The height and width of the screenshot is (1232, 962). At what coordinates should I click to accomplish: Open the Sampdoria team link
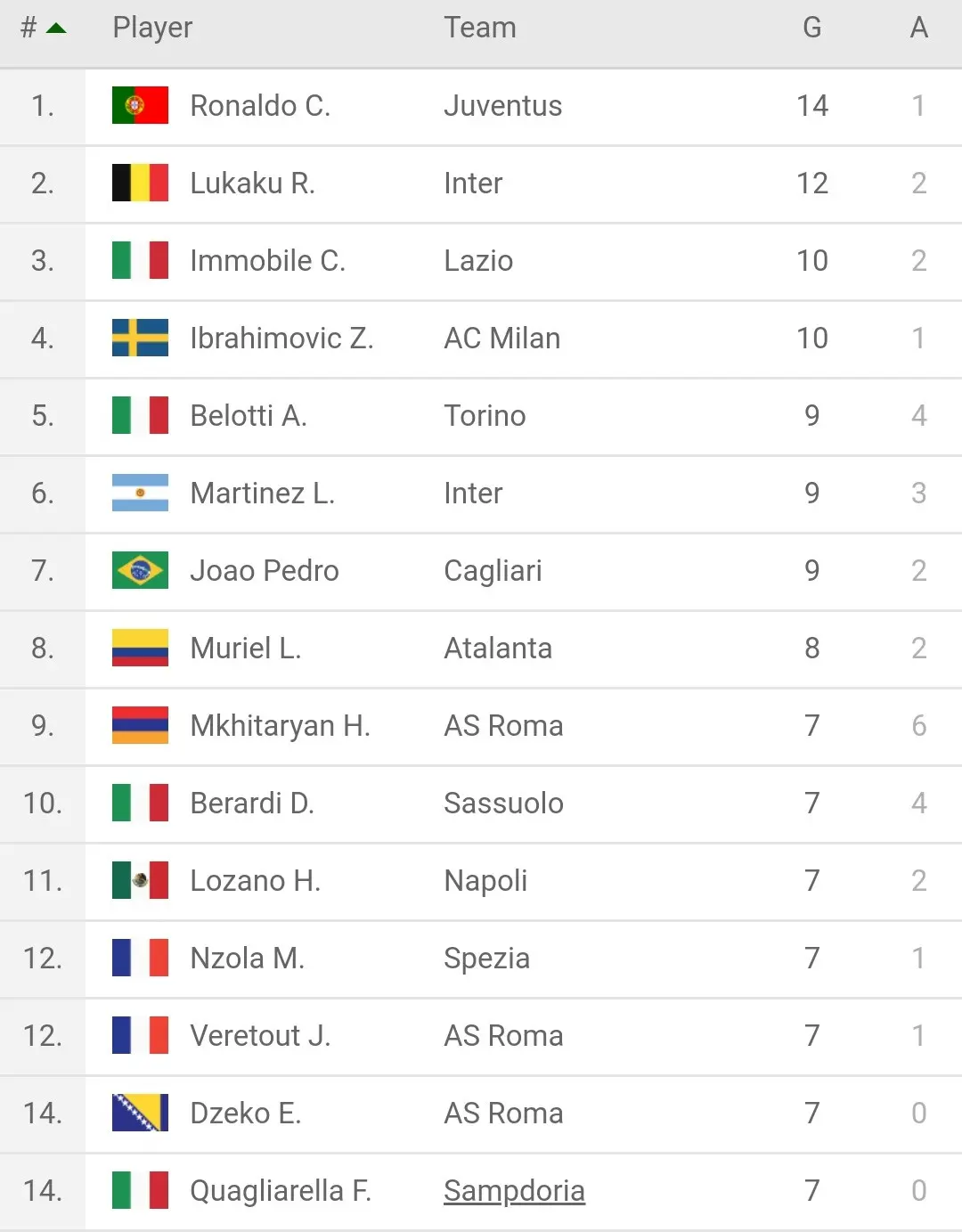pyautogui.click(x=514, y=1190)
